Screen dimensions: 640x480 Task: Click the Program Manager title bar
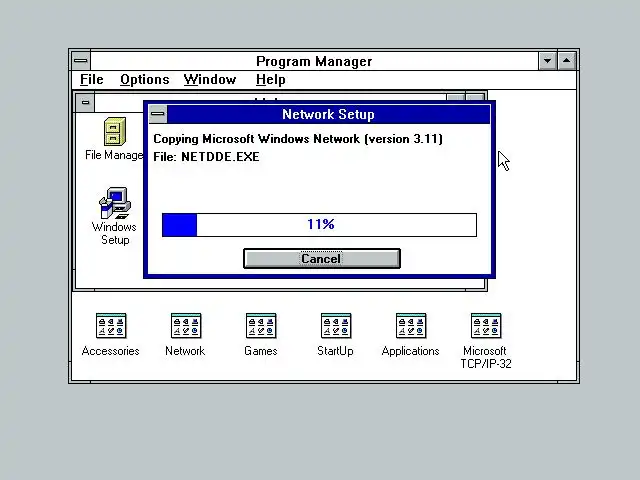[314, 61]
